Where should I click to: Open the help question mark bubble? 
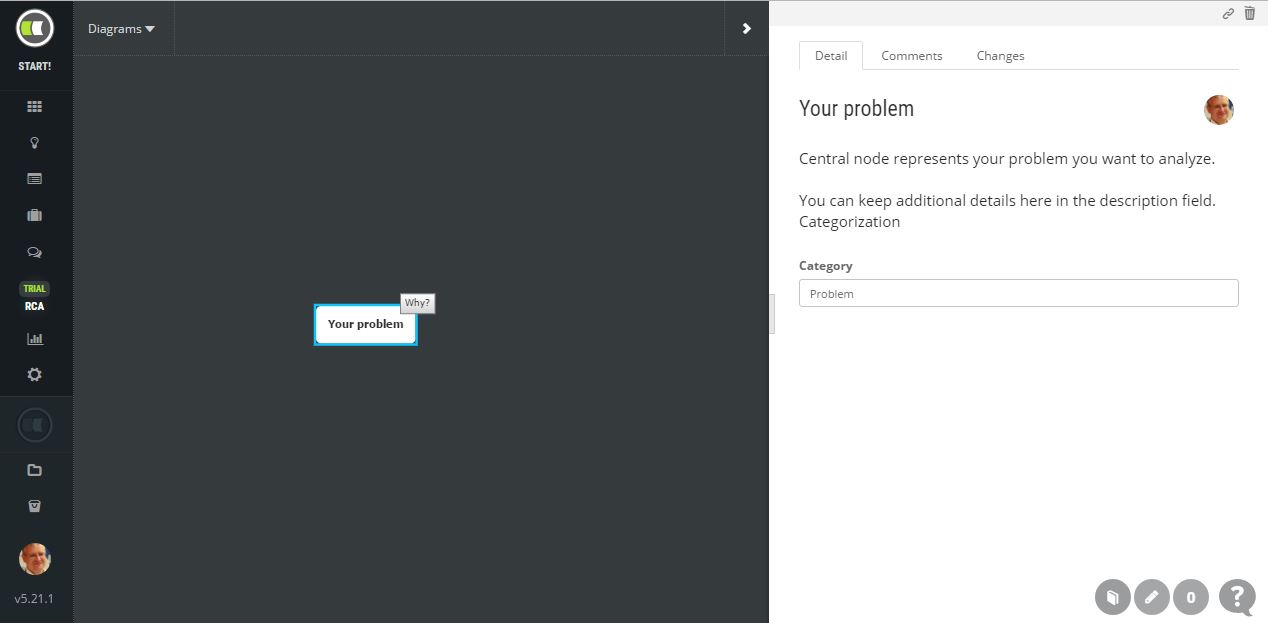[1238, 597]
